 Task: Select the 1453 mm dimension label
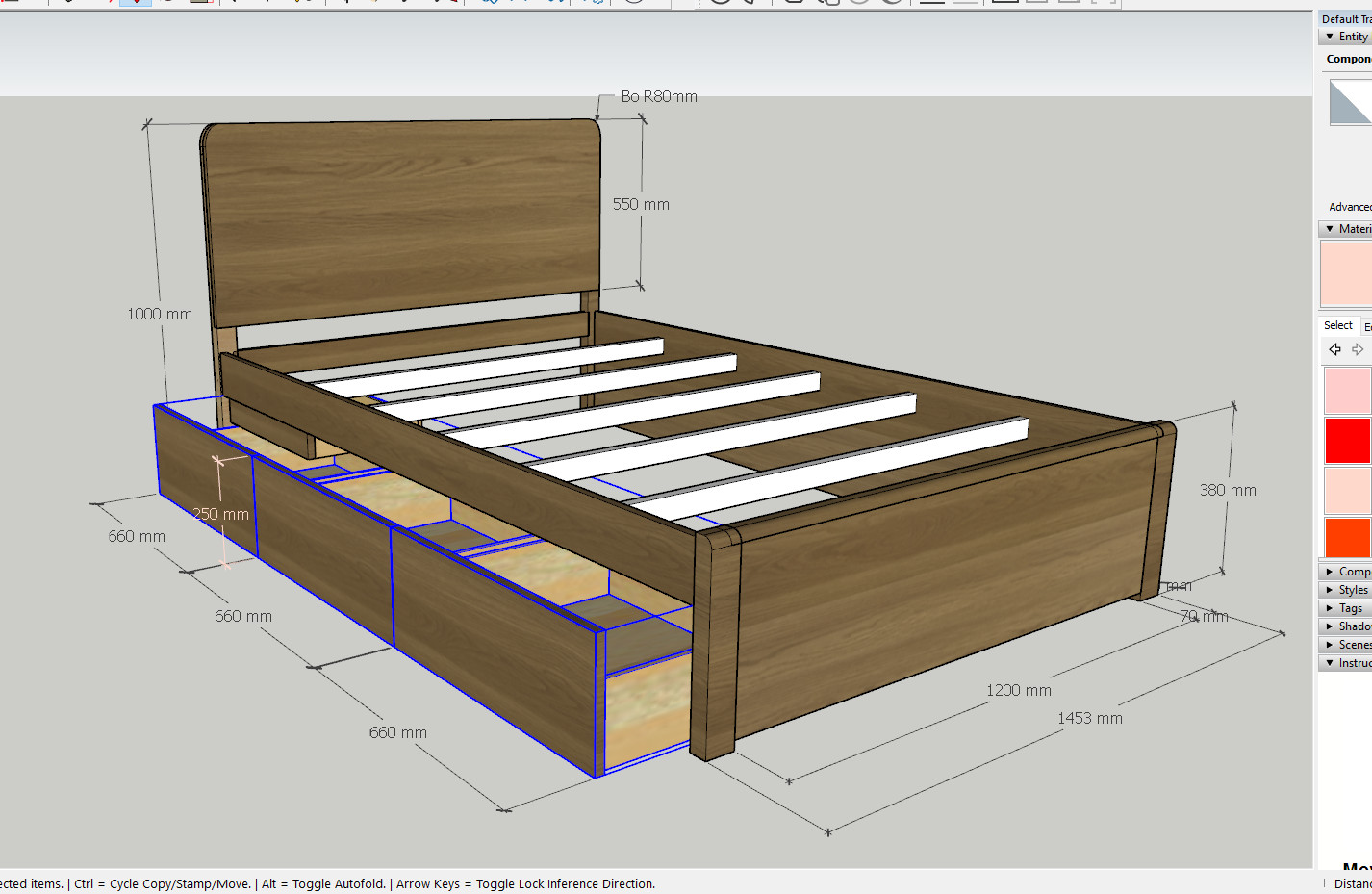point(1089,719)
